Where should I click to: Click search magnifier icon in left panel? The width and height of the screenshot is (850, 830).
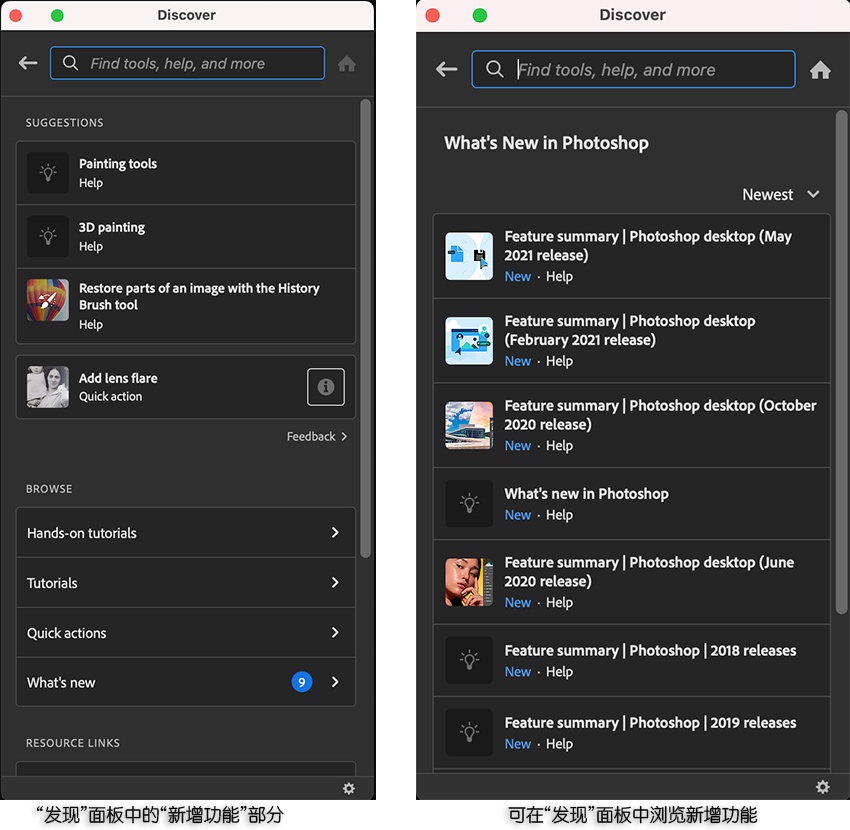coord(70,63)
